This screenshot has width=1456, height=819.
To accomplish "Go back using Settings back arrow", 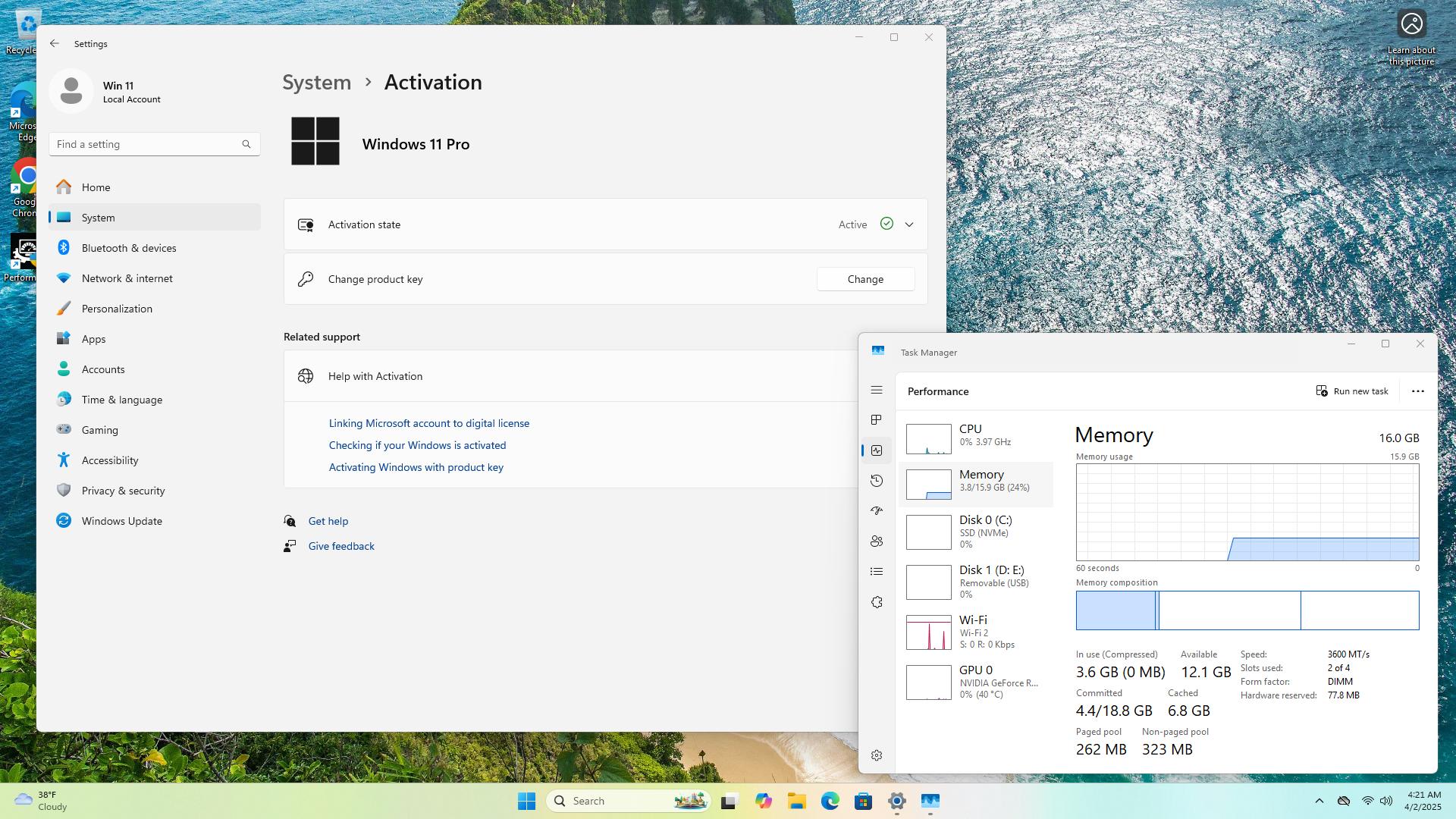I will (x=55, y=43).
